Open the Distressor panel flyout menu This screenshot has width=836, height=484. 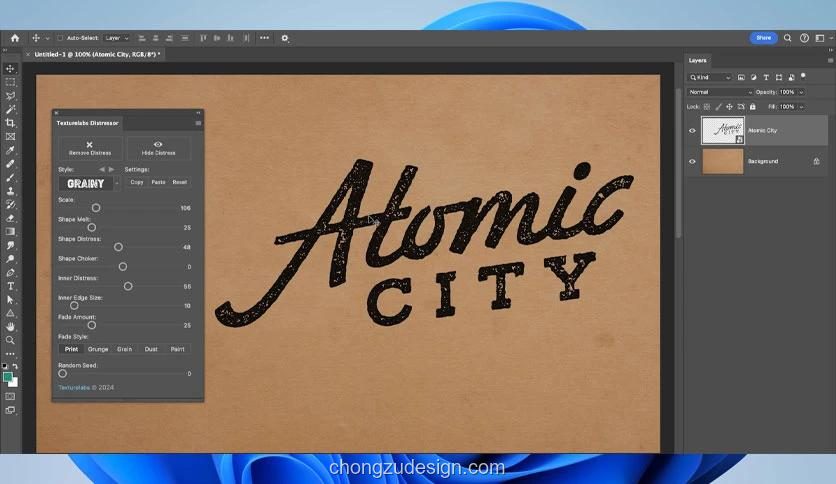point(198,123)
